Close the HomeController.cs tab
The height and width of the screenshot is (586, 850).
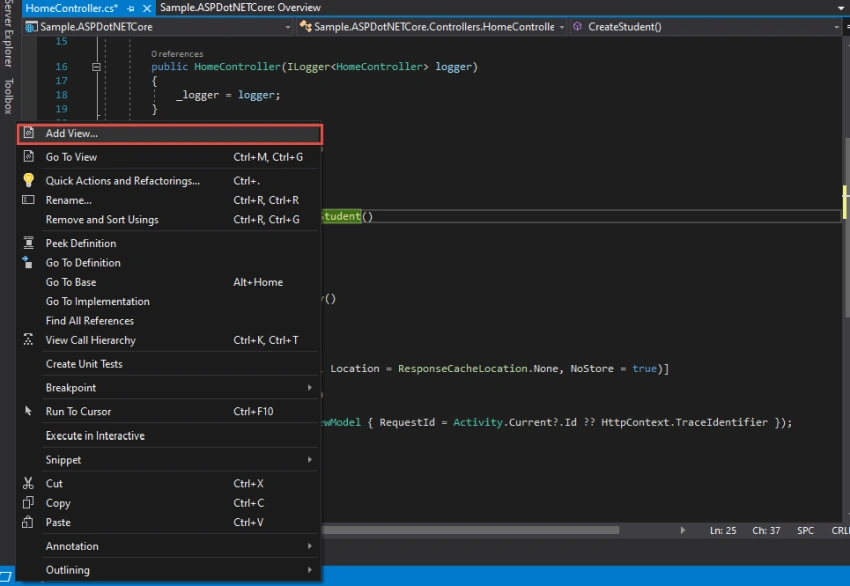147,8
